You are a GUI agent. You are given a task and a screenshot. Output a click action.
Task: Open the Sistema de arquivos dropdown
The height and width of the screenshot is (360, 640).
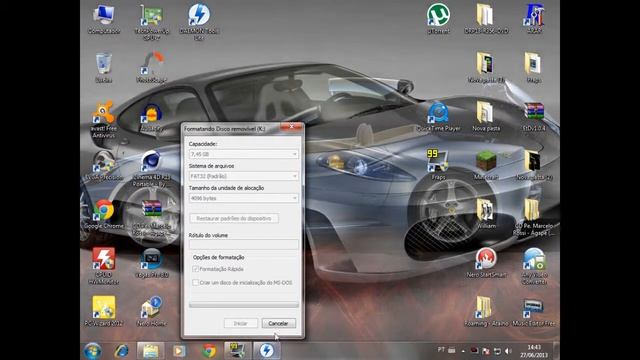244,176
